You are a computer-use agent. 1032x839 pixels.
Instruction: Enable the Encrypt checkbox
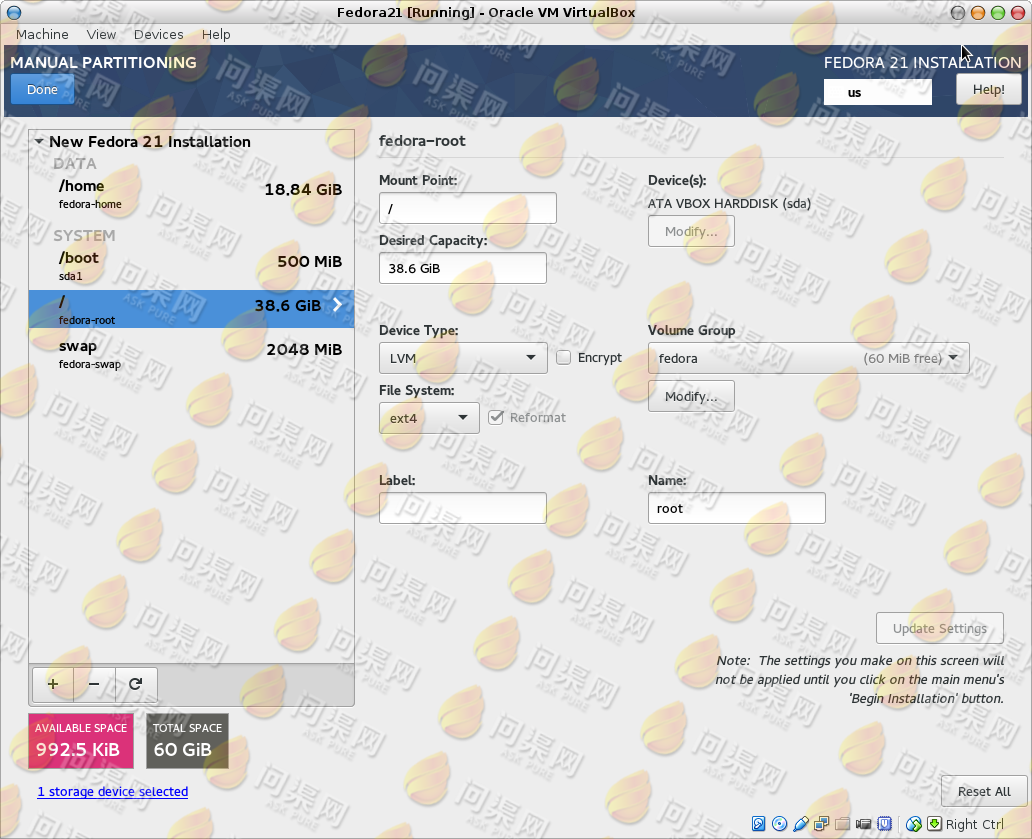[563, 358]
